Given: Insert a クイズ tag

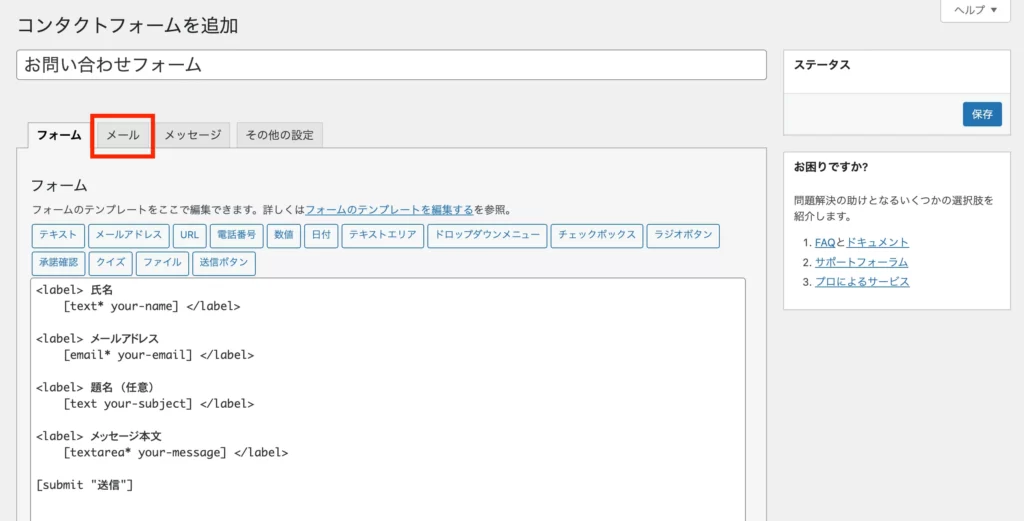Looking at the screenshot, I should [110, 264].
